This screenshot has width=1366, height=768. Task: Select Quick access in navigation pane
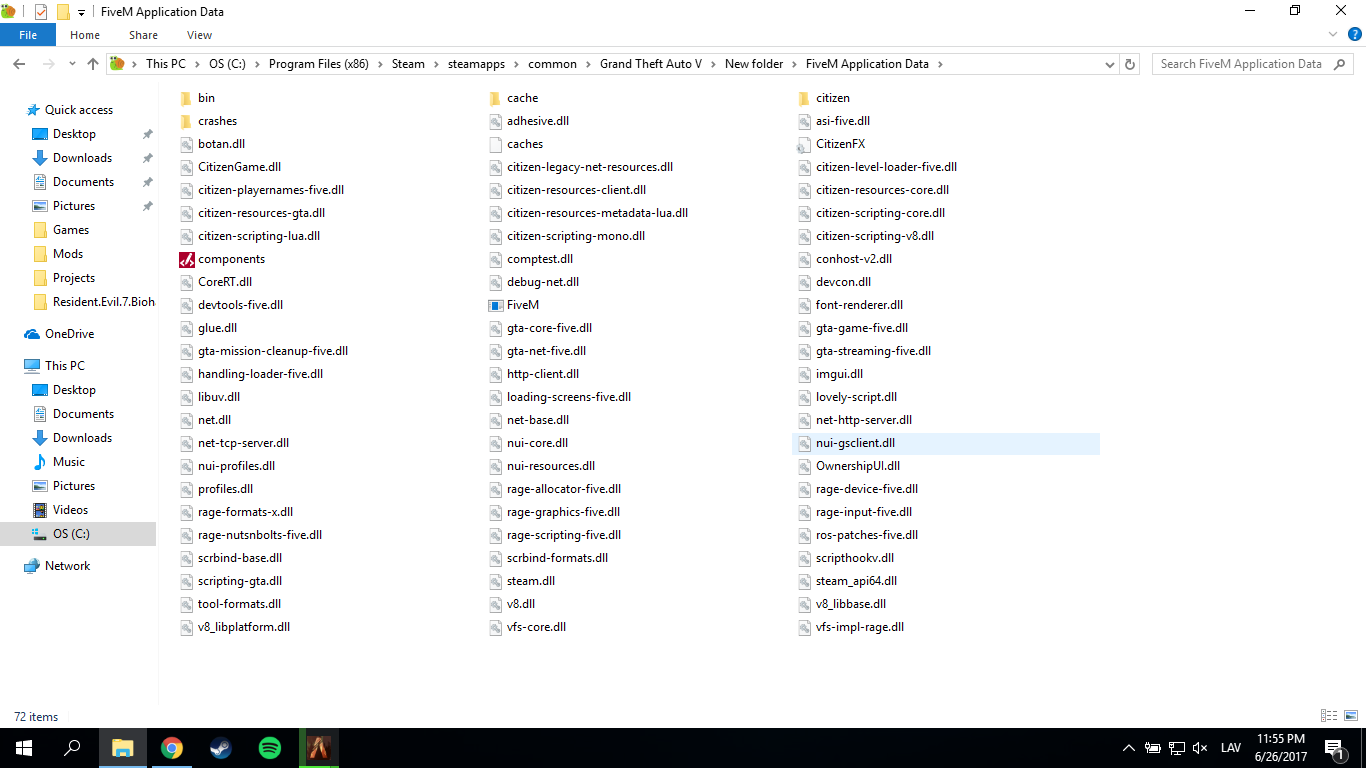(78, 110)
